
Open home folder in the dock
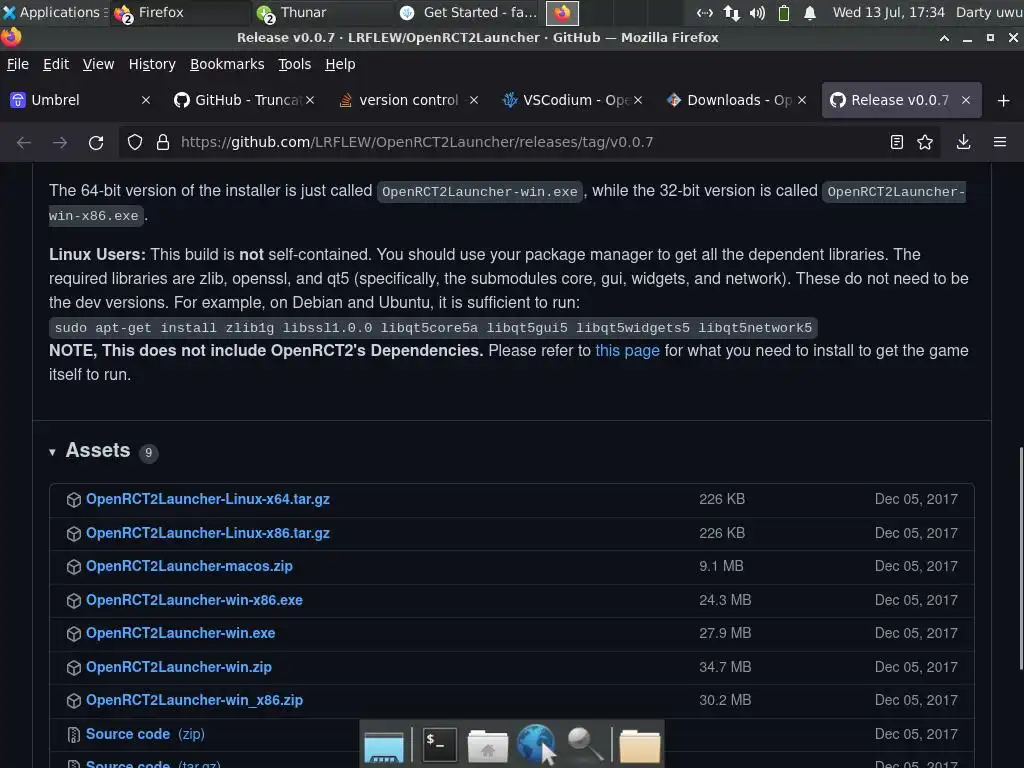(487, 746)
